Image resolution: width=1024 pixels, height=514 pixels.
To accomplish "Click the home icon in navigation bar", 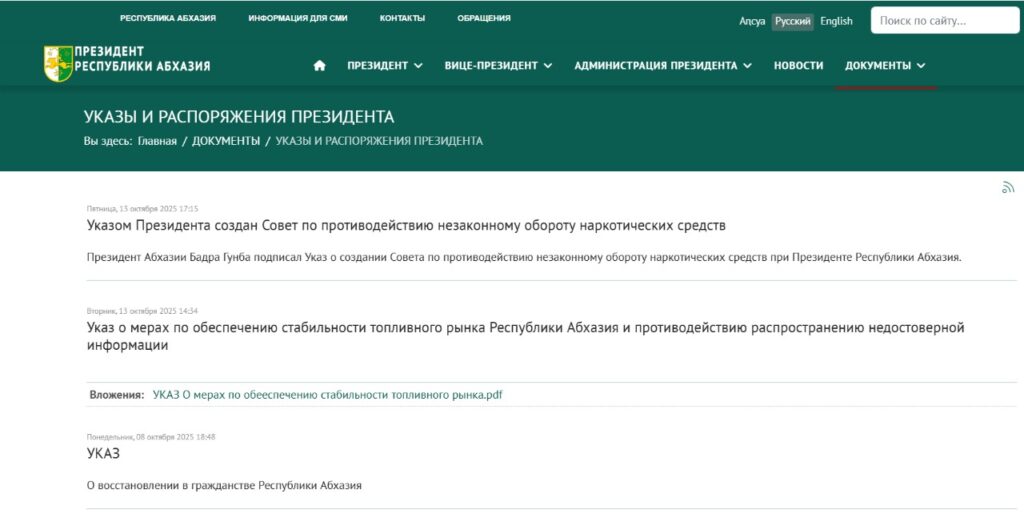I will (x=320, y=66).
